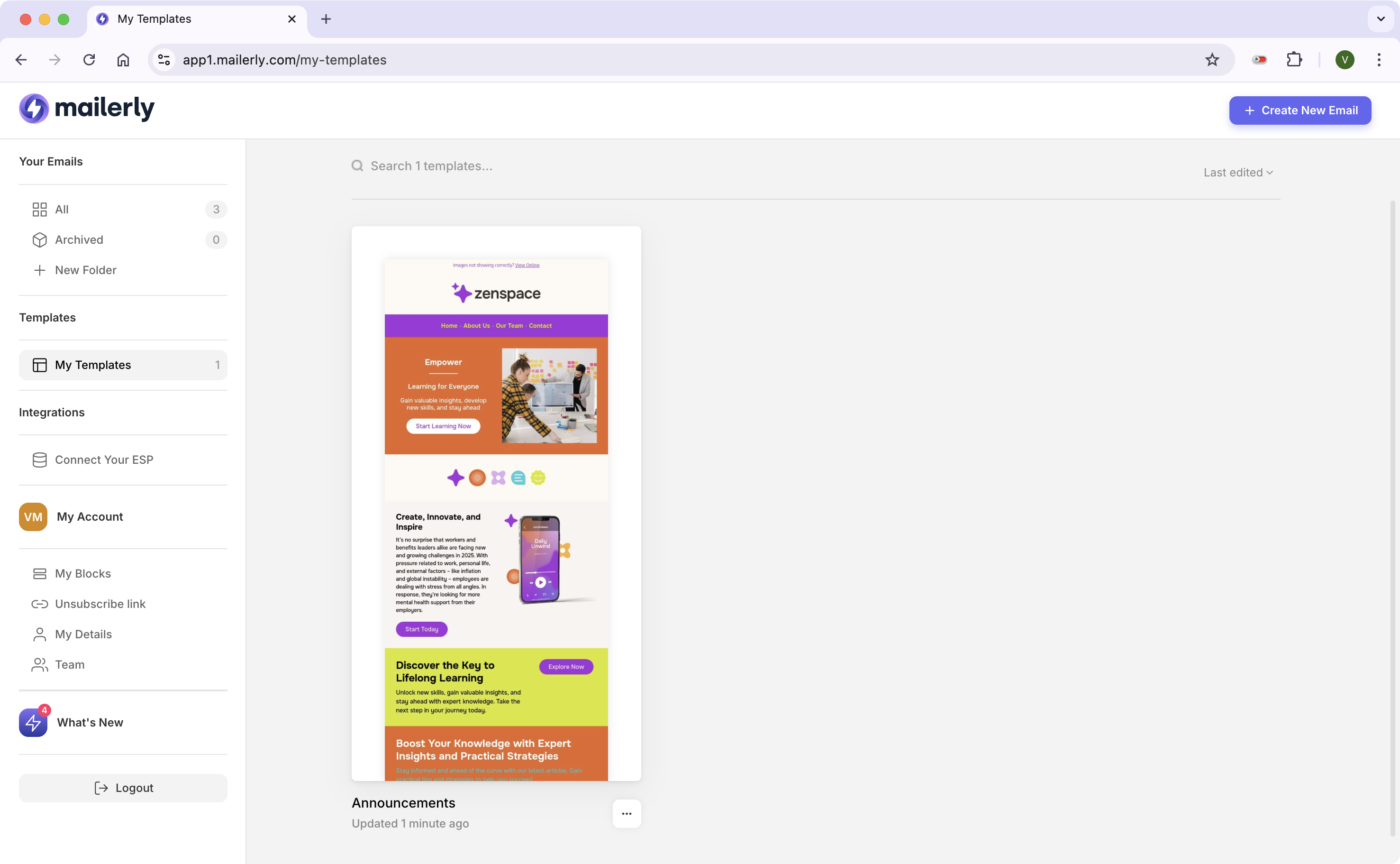Open the Last edited sort dropdown

(x=1237, y=172)
